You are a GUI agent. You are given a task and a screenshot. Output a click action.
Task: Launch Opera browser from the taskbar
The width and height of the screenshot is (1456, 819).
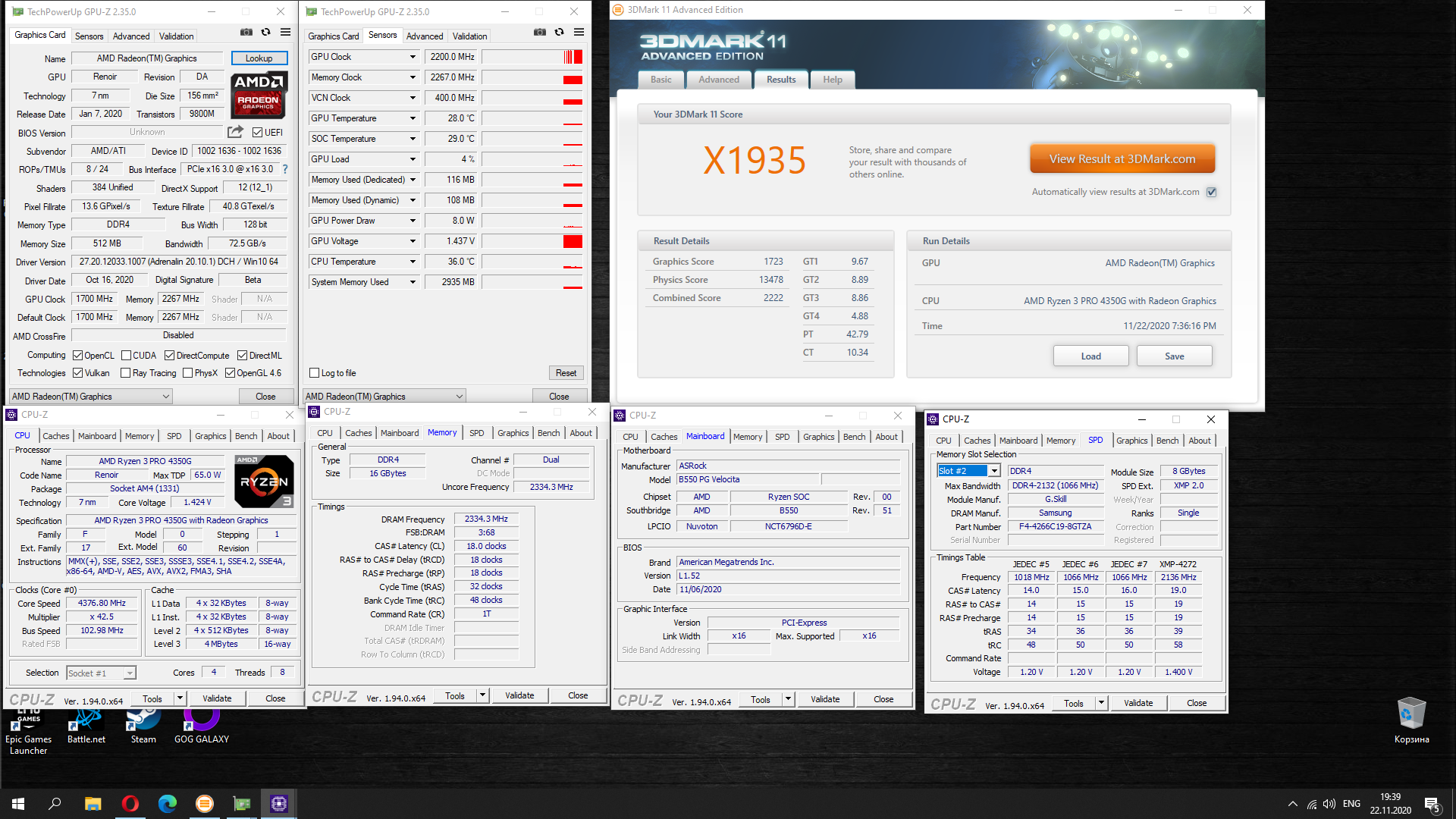130,804
